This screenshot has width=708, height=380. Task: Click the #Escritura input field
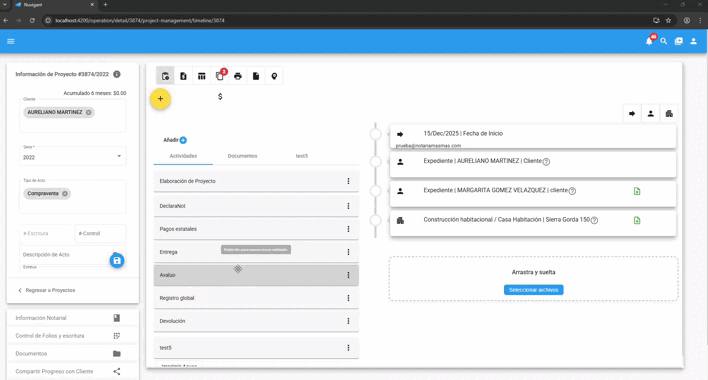coord(45,233)
